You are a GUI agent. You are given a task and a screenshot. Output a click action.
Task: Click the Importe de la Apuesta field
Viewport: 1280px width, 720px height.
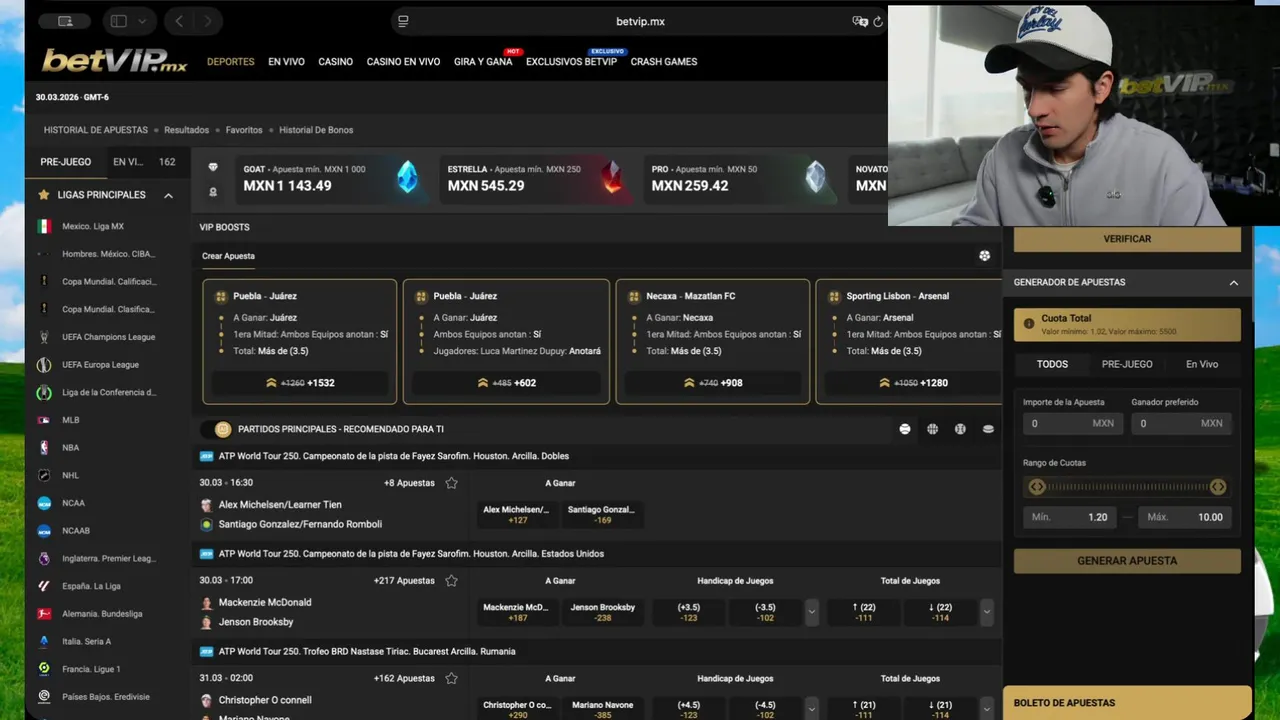coord(1072,423)
